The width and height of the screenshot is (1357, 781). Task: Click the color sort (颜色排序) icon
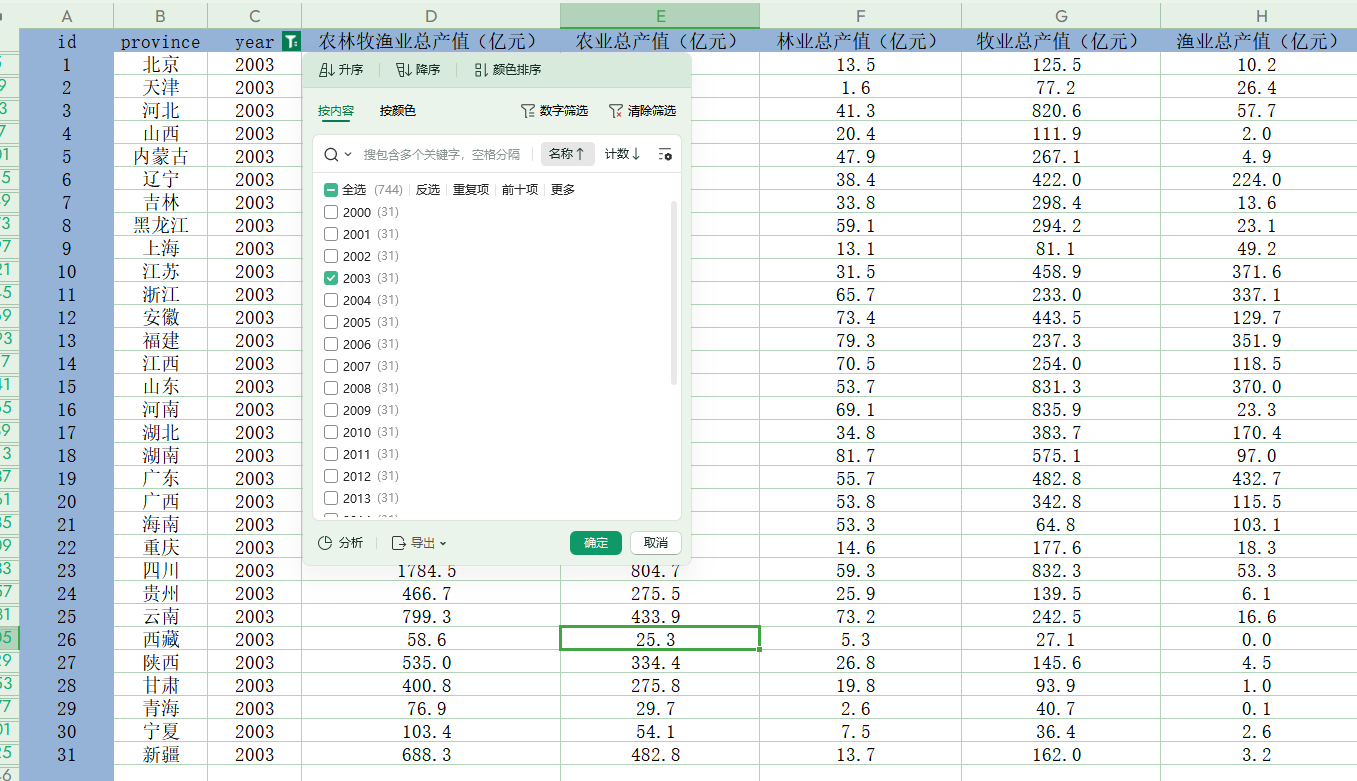(x=481, y=70)
